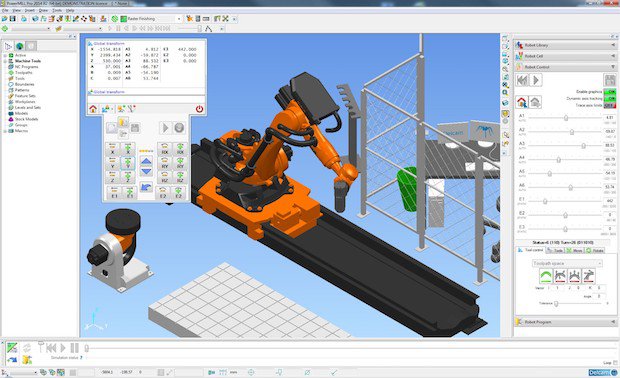620x378 pixels.
Task: Click the skip-to-start button in Robot Control
Action: point(522,80)
